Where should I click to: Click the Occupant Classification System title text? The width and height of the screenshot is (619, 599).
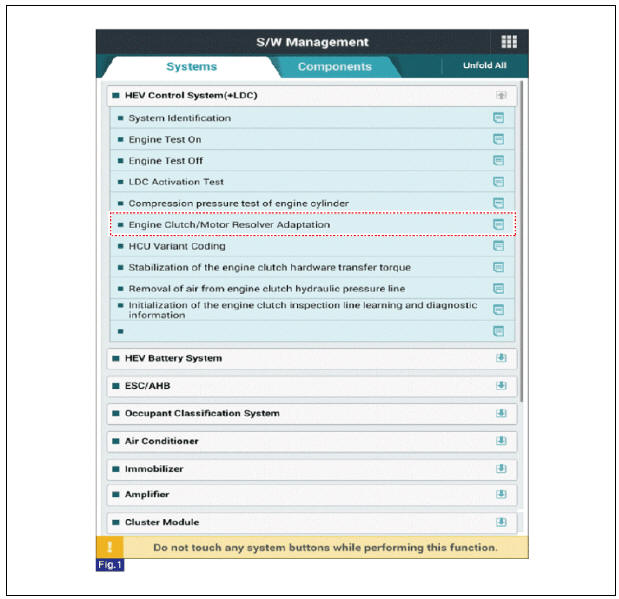(x=202, y=413)
